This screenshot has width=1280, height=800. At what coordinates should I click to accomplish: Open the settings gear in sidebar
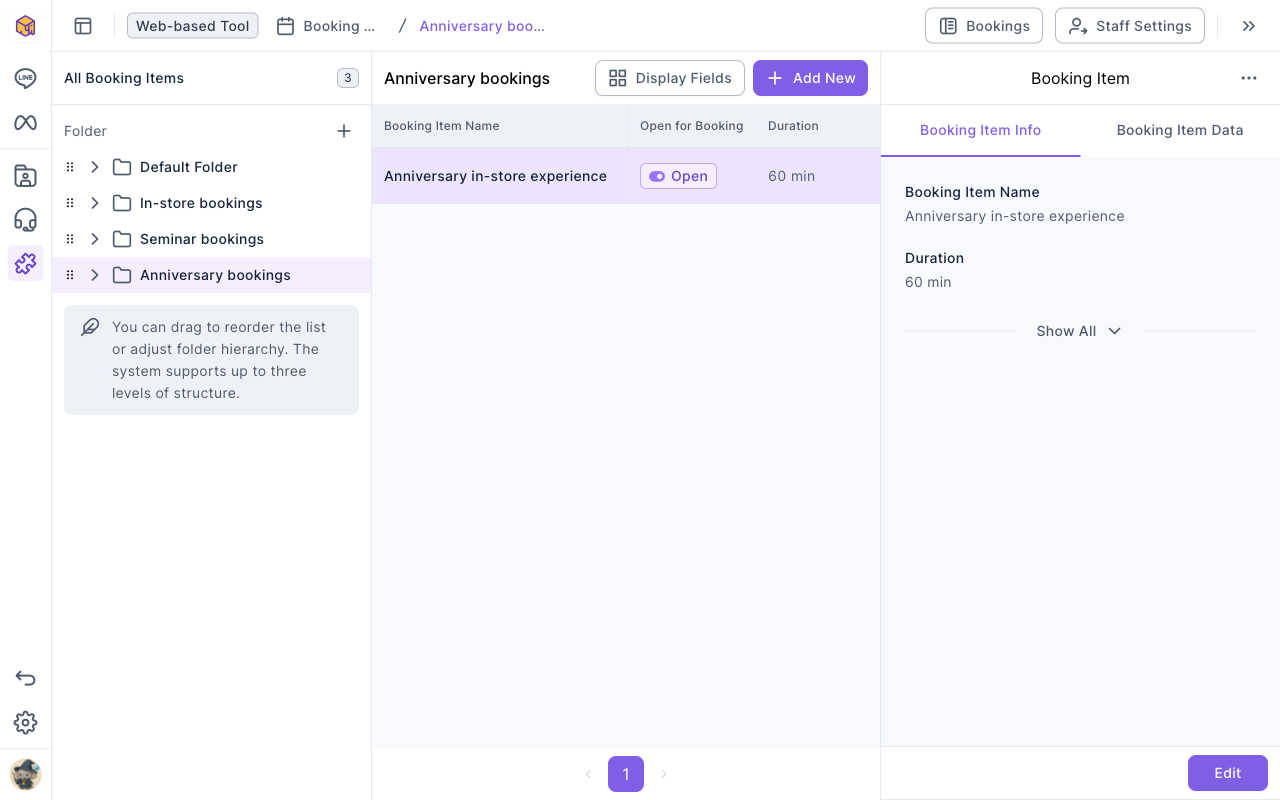coord(25,723)
